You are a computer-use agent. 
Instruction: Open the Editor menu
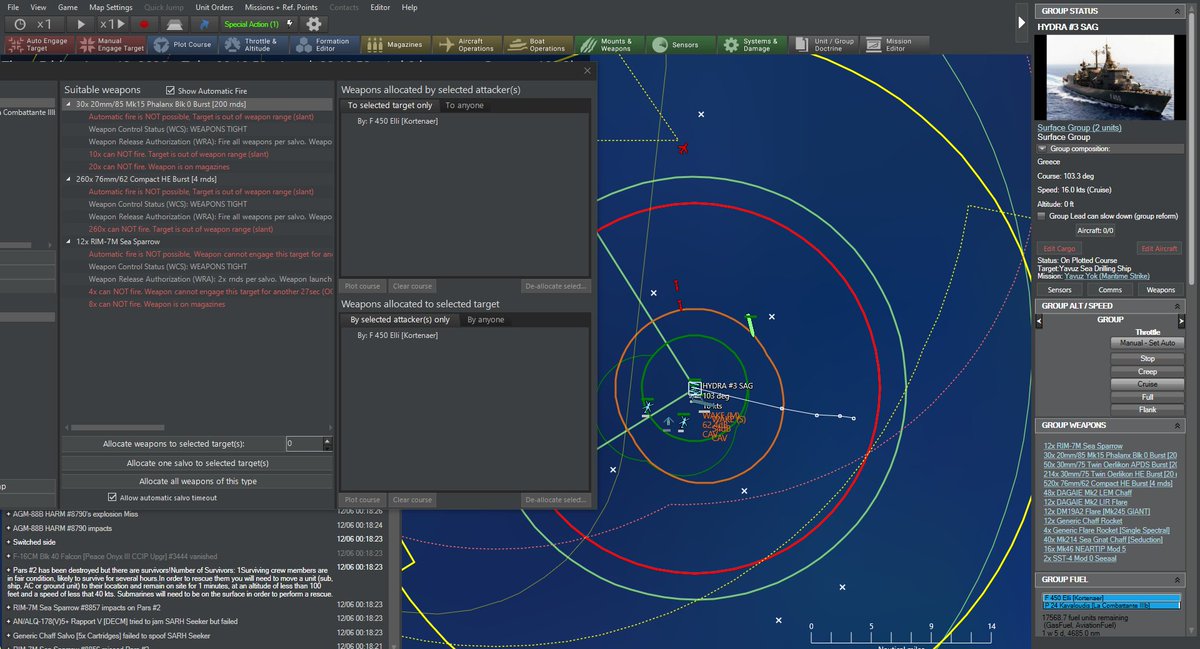click(x=380, y=7)
